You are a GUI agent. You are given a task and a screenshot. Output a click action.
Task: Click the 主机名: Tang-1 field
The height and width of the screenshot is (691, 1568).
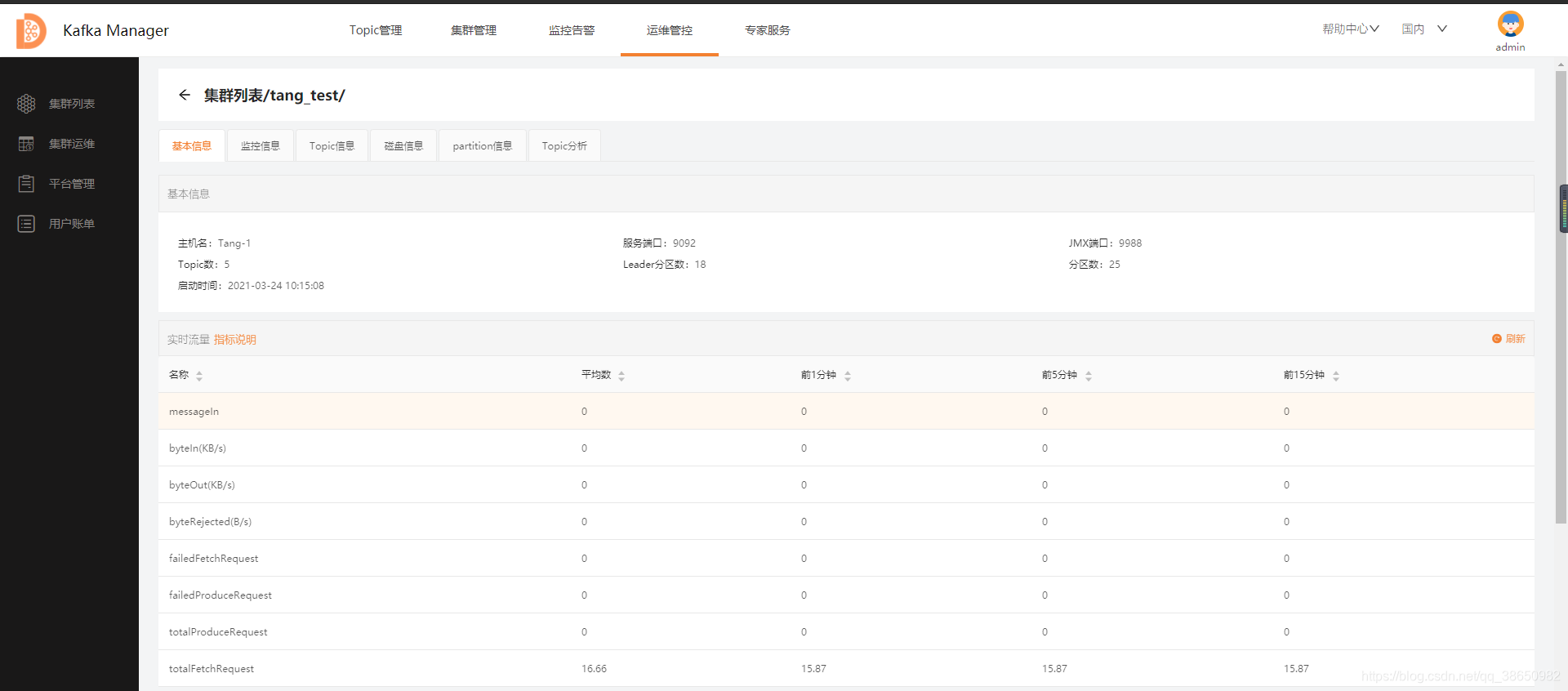(x=215, y=243)
